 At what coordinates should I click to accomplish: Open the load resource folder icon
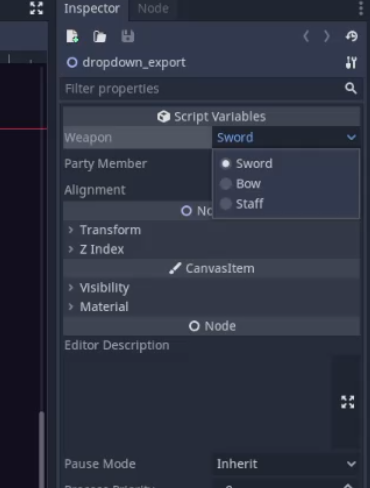[x=99, y=36]
